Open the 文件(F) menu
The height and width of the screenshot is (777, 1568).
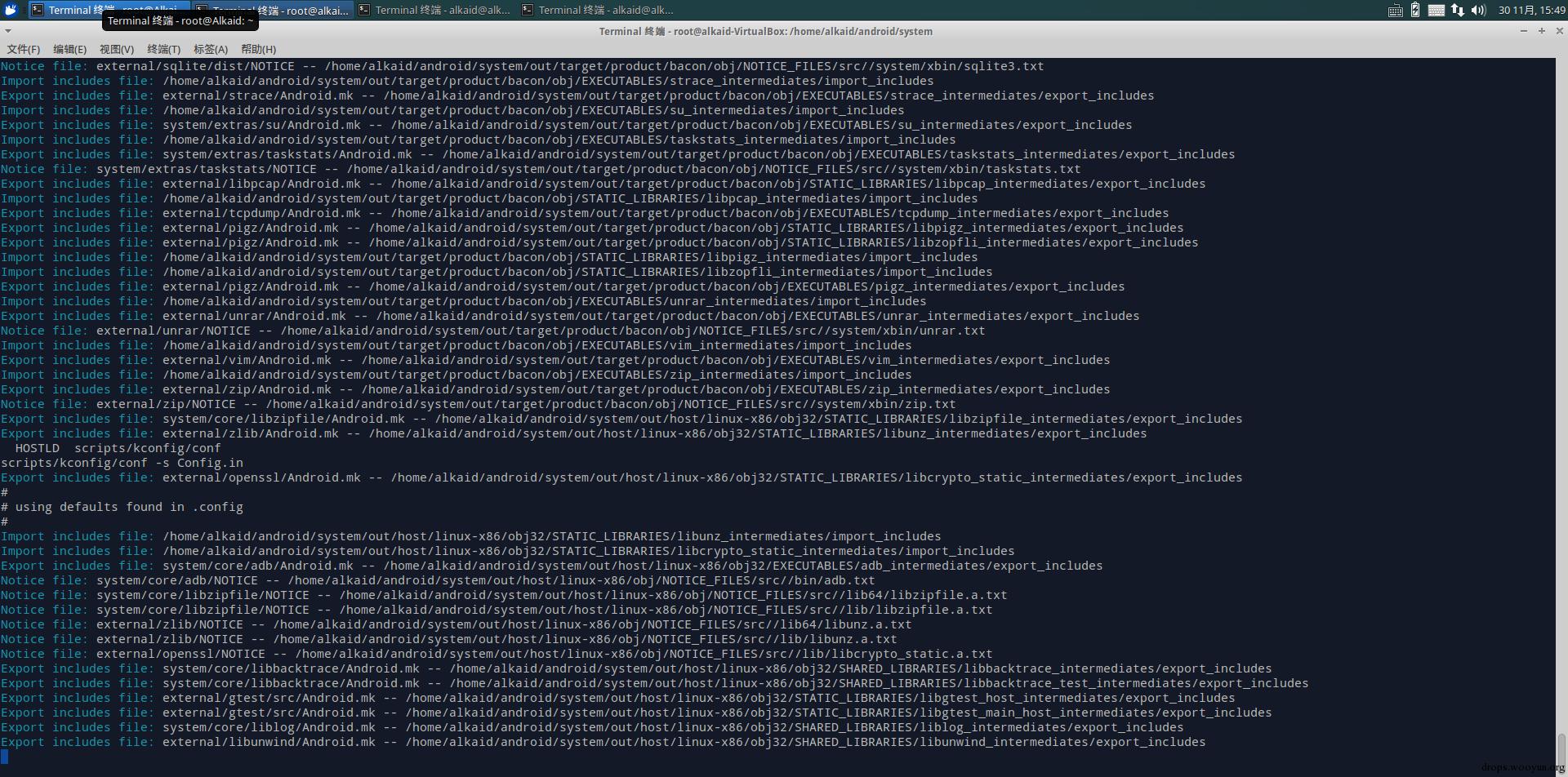tap(23, 49)
